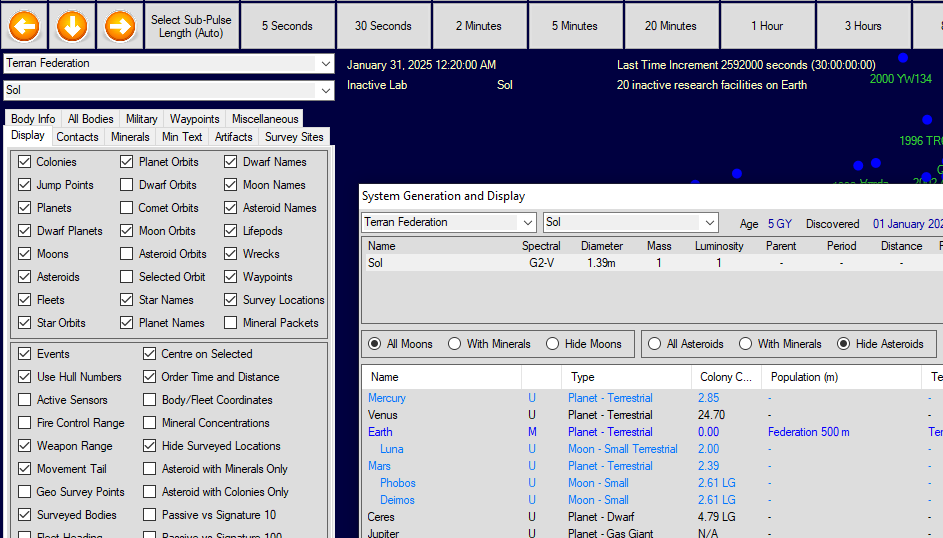Click the orange down arrow icon
This screenshot has height=538, width=943.
[x=72, y=26]
